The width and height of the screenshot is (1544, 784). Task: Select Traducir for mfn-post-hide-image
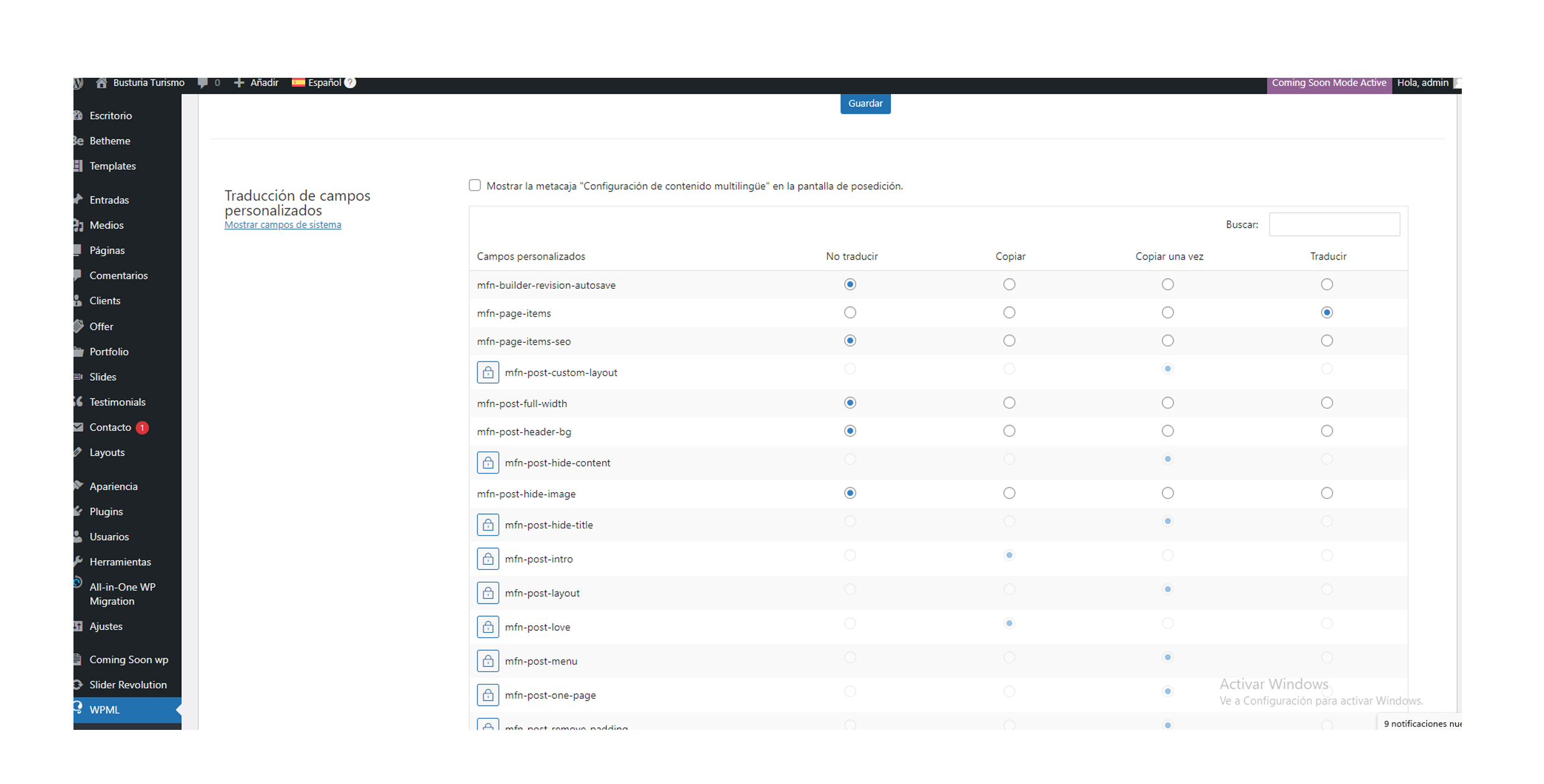coord(1327,493)
